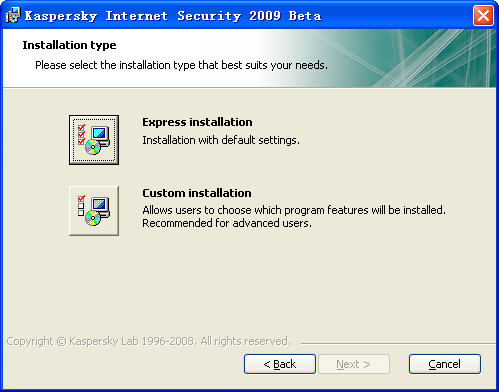Viewport: 499px width, 392px height.
Task: Click the "Recommended for advanced users." text
Action: pyautogui.click(x=227, y=223)
